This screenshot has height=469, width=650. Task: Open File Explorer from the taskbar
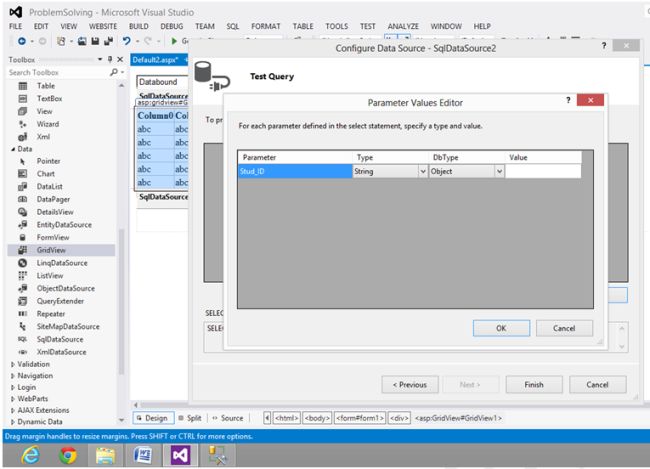pos(105,455)
